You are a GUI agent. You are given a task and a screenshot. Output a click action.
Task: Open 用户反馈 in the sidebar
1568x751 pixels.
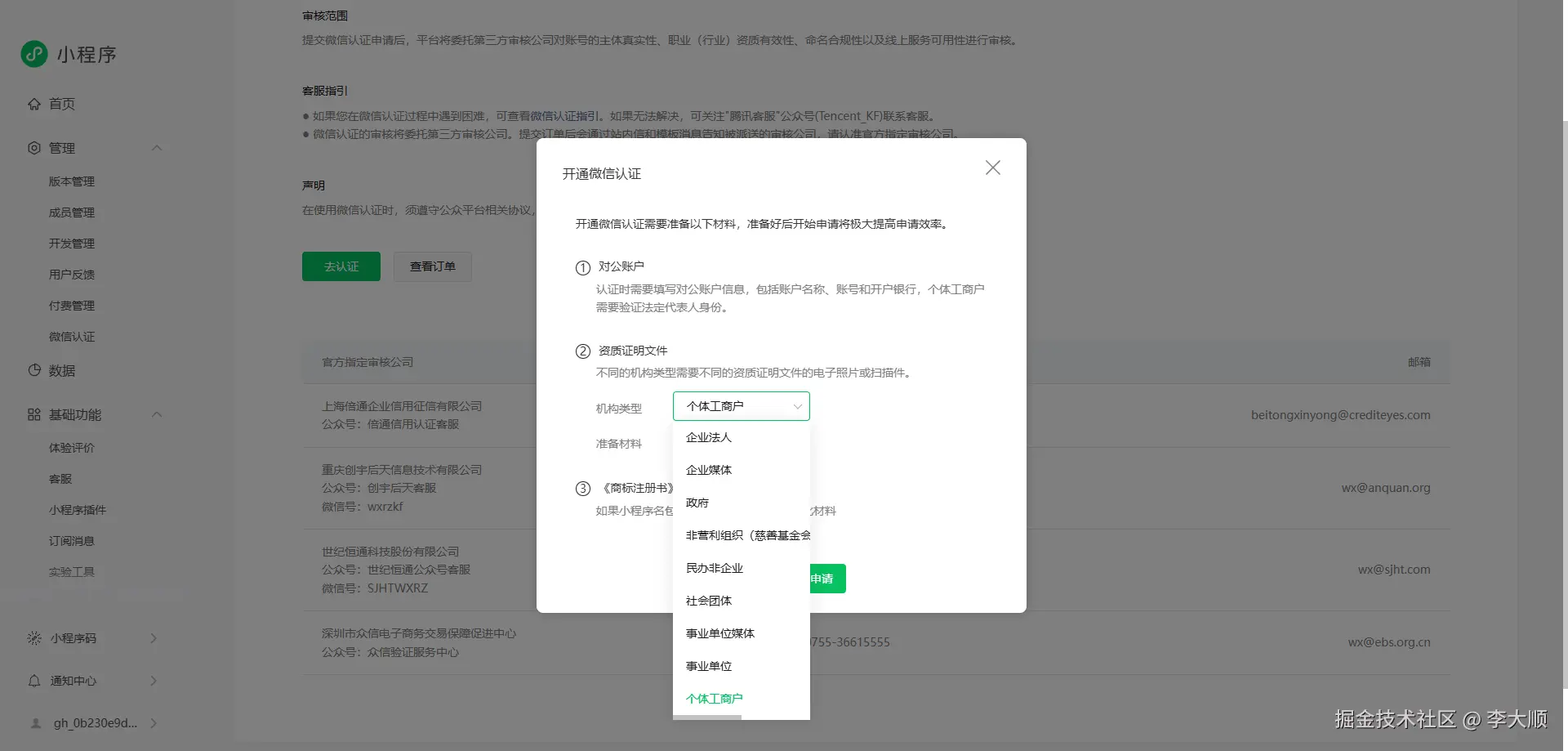tap(72, 275)
